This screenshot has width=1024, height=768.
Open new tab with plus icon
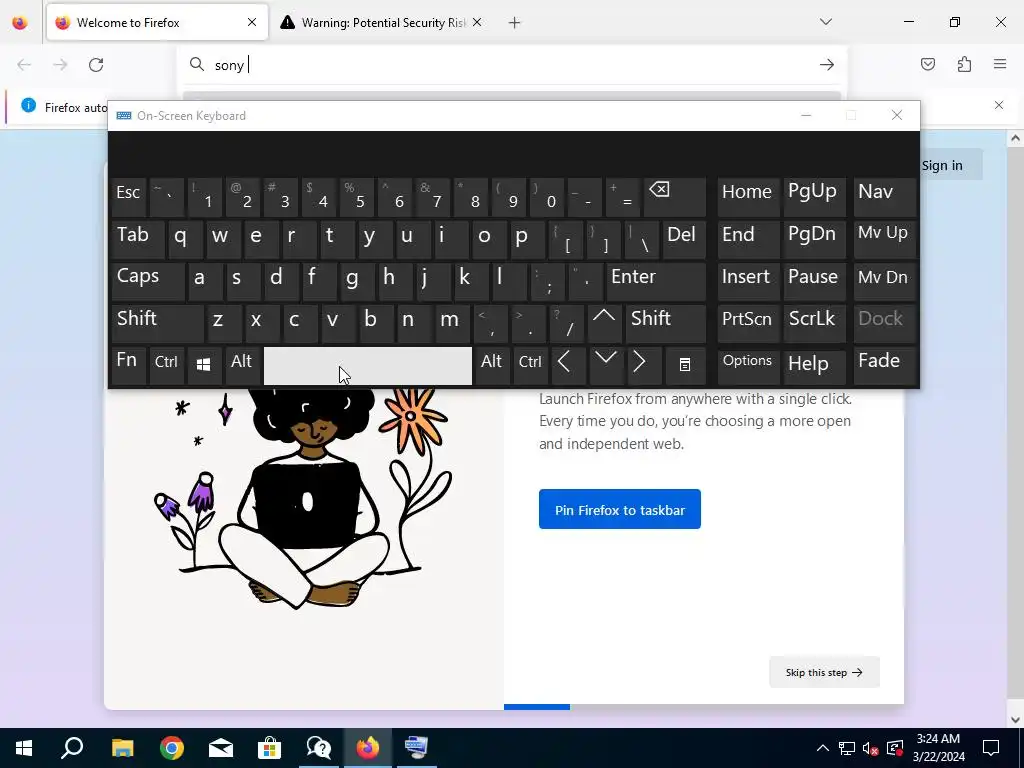[x=515, y=23]
